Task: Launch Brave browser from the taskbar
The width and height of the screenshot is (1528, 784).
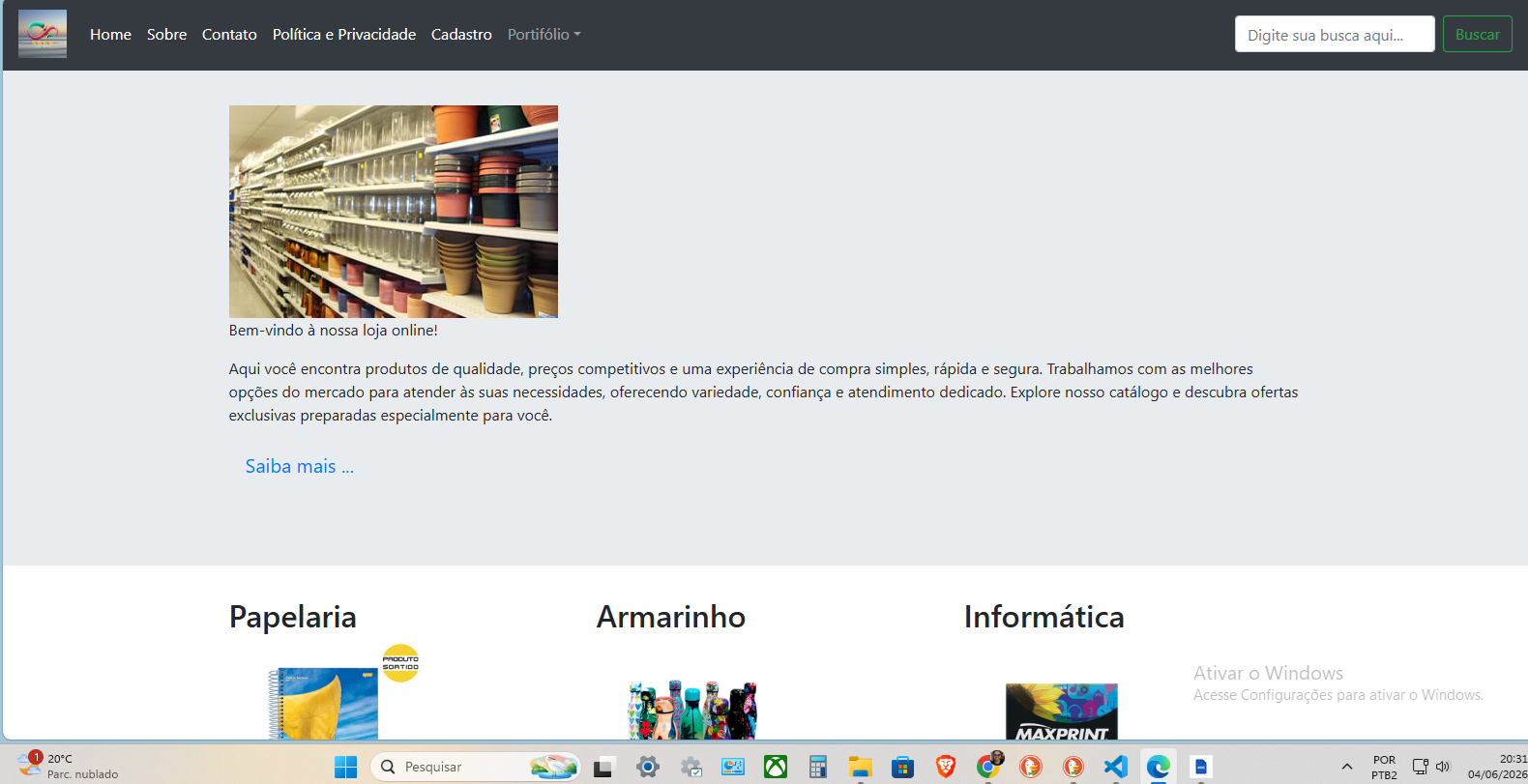Action: (x=946, y=767)
